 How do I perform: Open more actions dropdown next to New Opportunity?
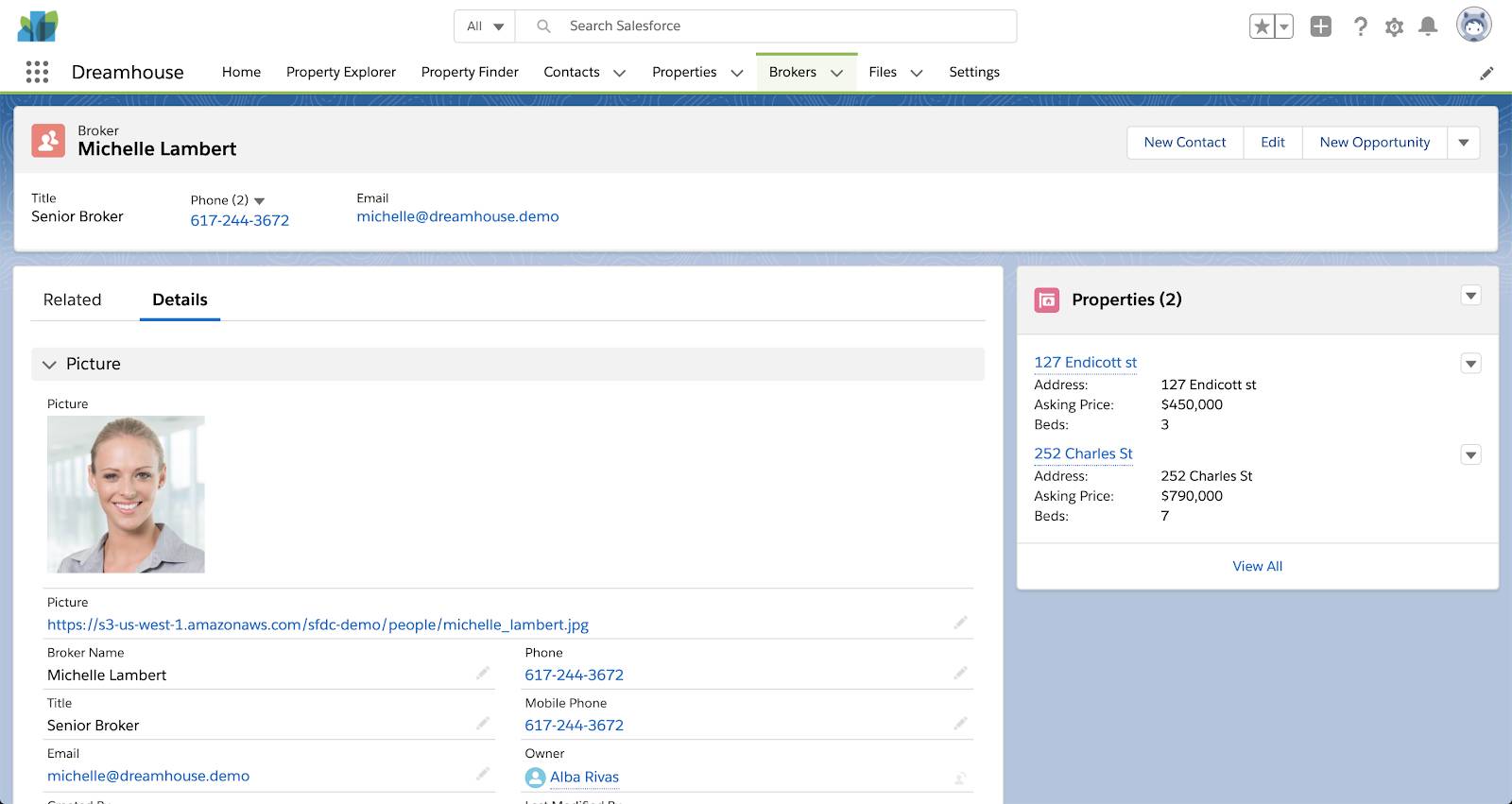click(1464, 143)
